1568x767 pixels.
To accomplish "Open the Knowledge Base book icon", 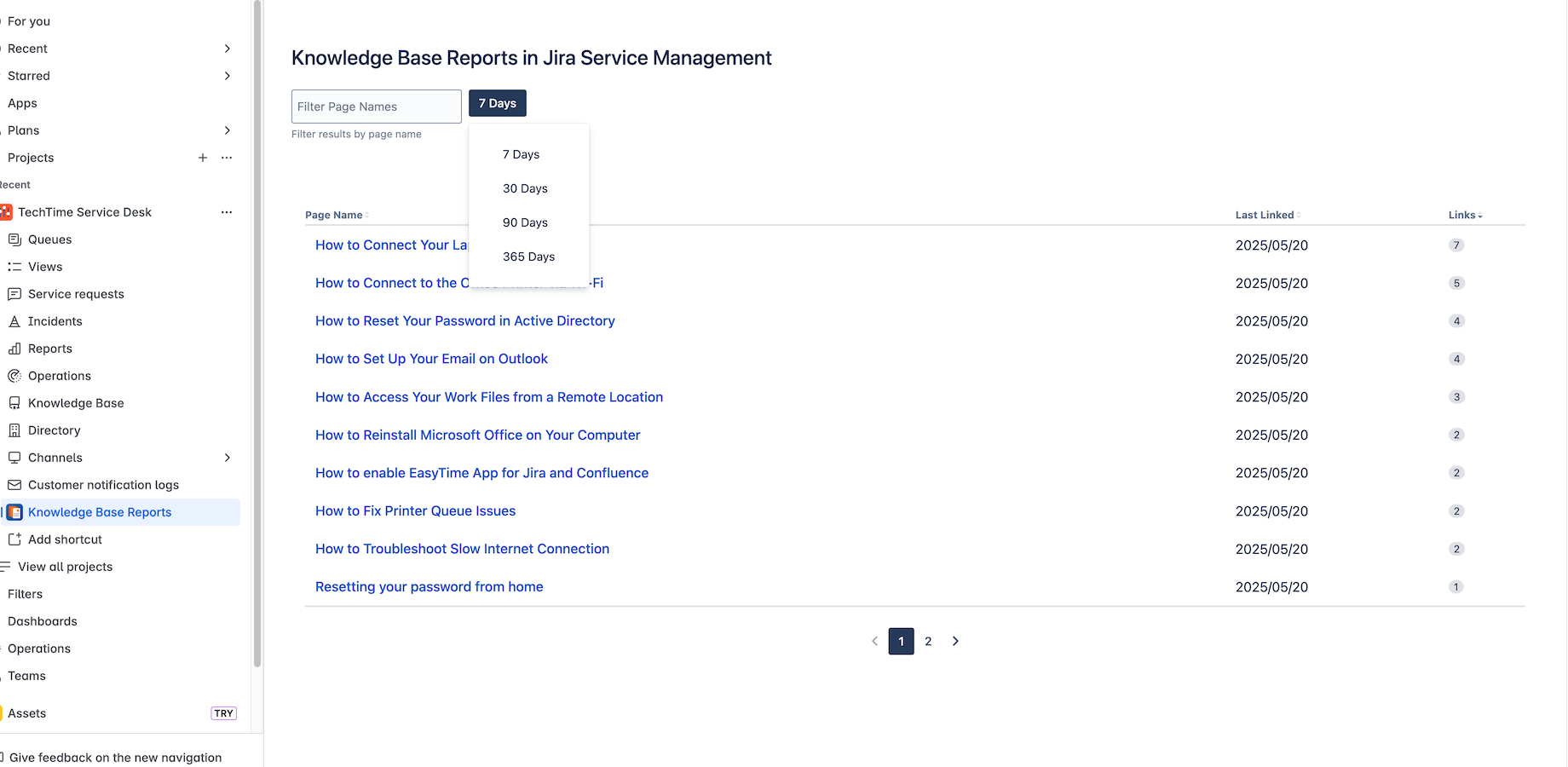I will coord(14,403).
